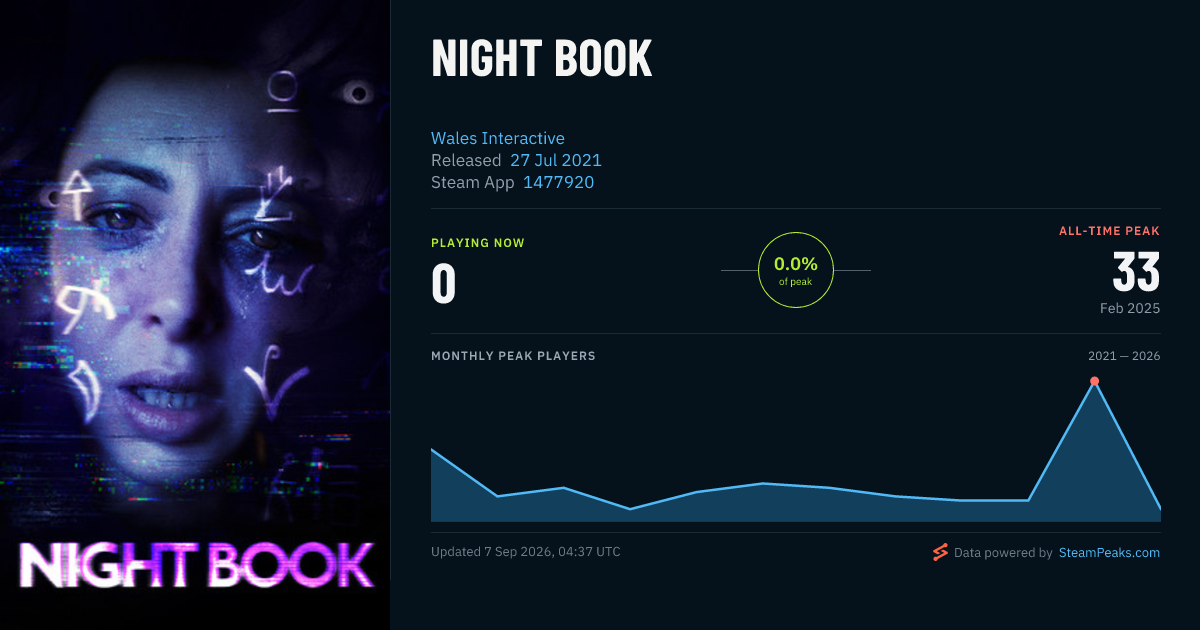1200x630 pixels.
Task: Click the Night Book cover art
Action: (x=195, y=315)
